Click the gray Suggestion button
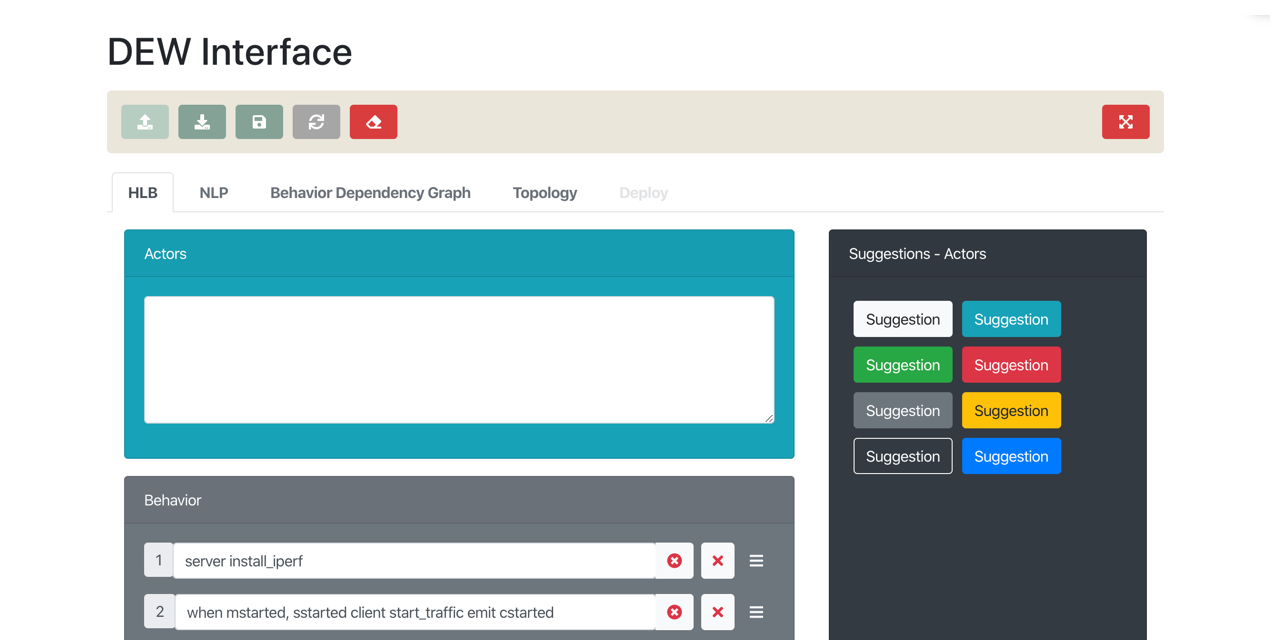 [903, 411]
